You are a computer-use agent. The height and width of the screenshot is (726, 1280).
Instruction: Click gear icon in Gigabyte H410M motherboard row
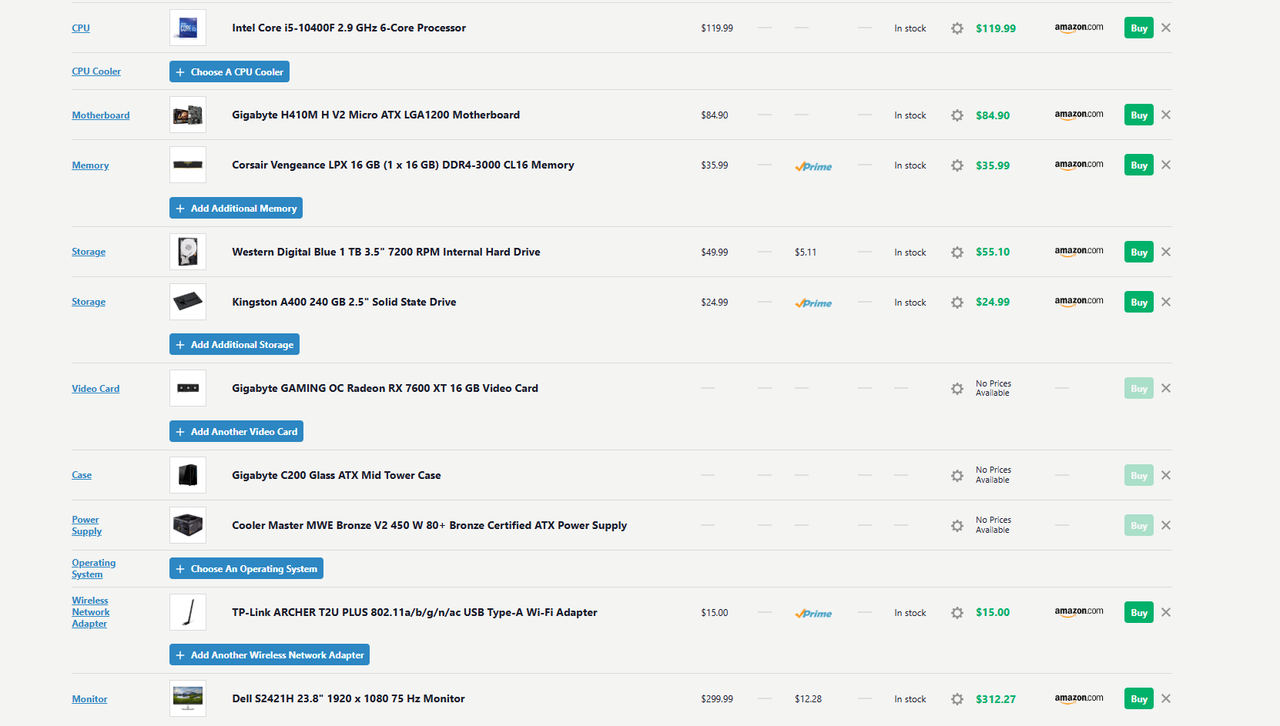tap(957, 115)
